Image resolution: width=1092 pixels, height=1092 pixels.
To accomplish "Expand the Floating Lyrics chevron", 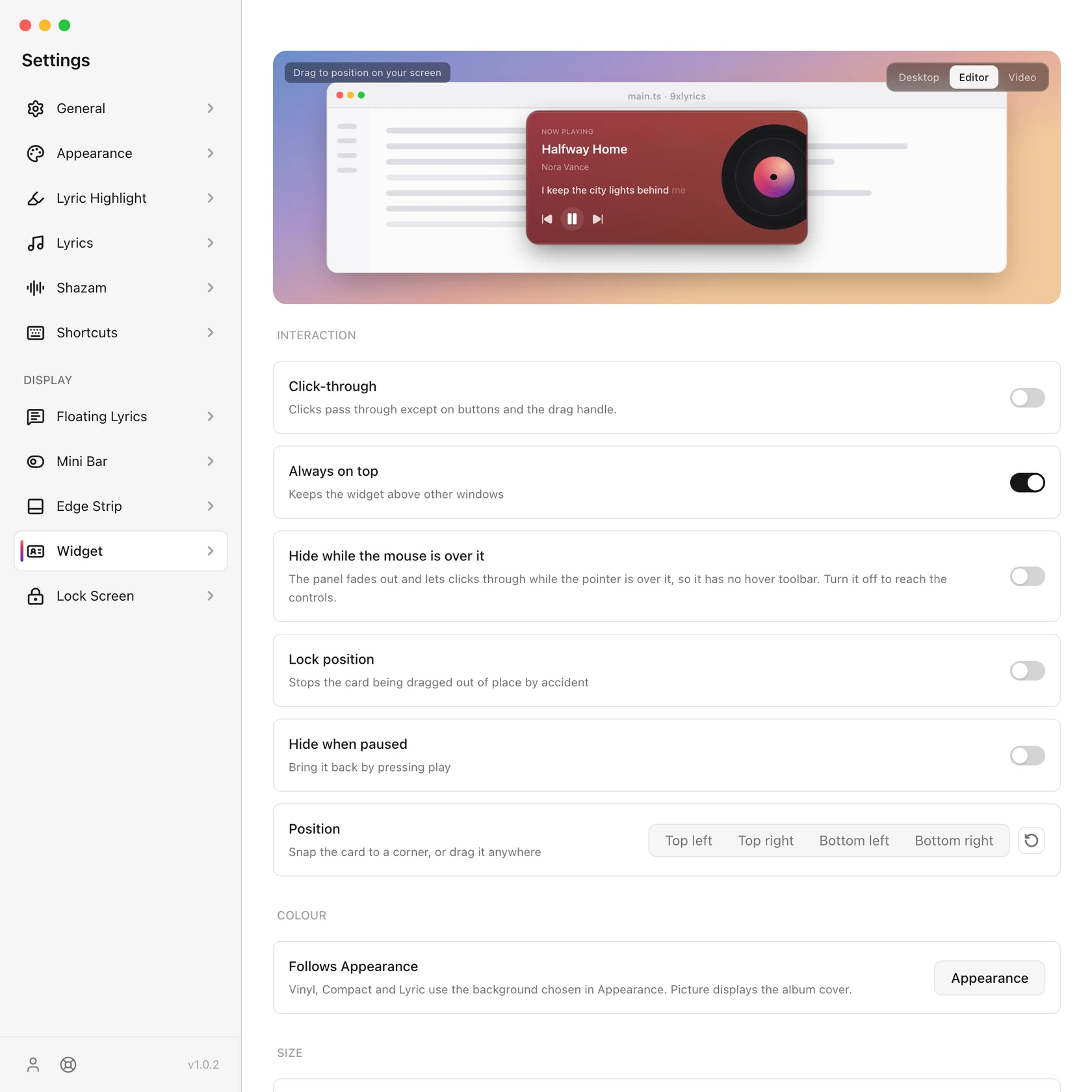I will tap(211, 417).
